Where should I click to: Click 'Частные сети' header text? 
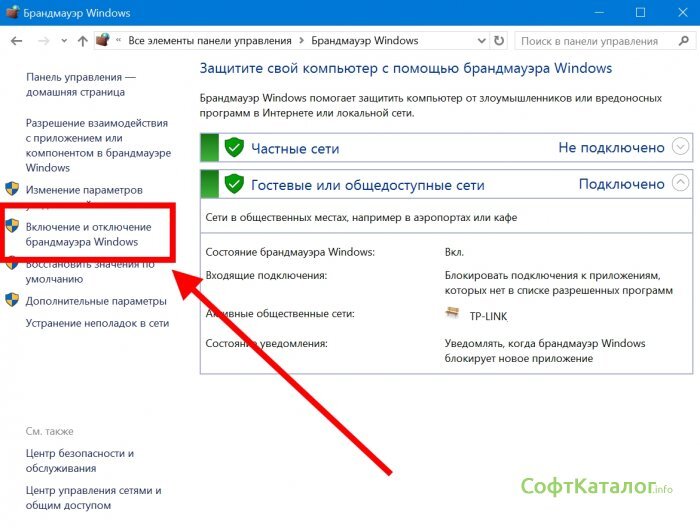click(x=295, y=148)
